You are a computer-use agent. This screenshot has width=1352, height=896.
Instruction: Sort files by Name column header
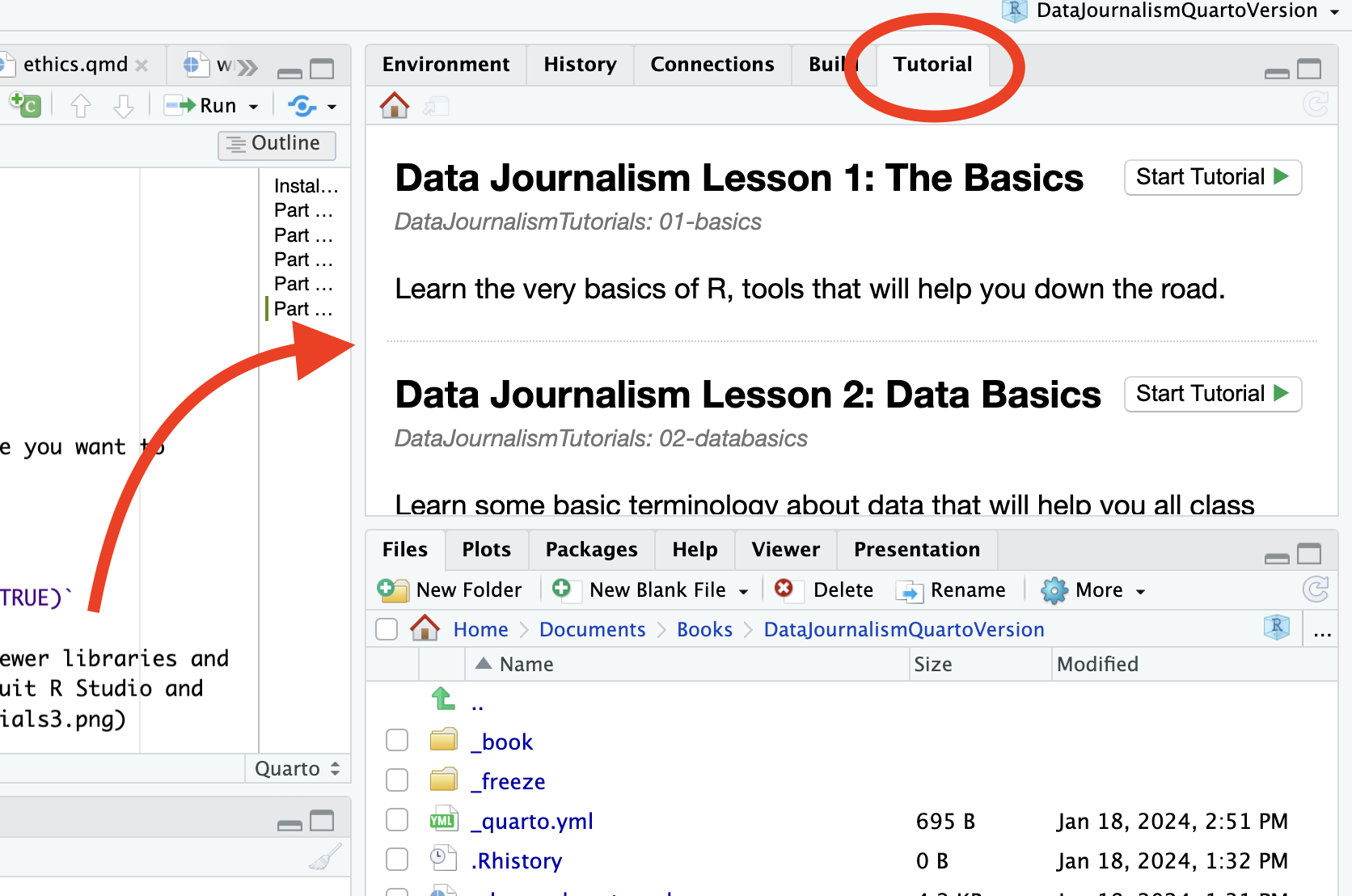tap(687, 665)
